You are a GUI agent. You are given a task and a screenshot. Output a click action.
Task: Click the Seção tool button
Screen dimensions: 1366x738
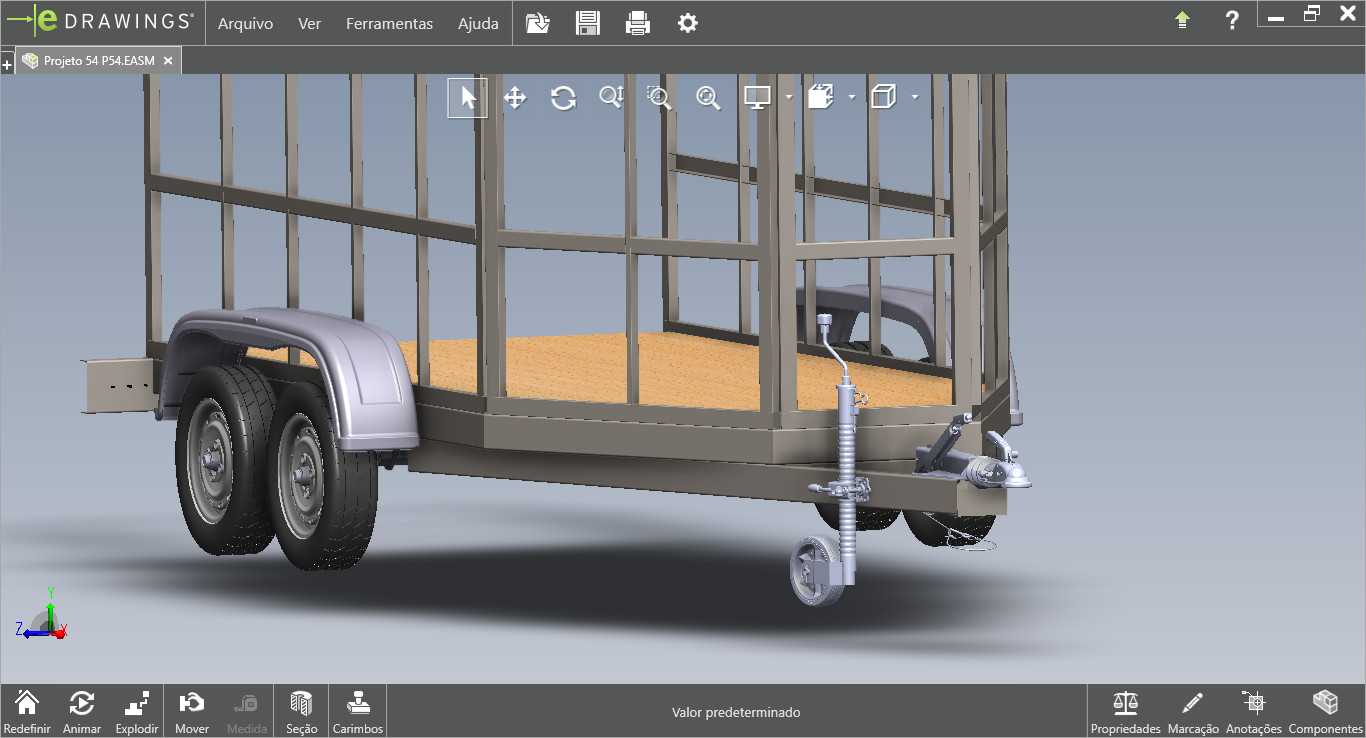[301, 713]
